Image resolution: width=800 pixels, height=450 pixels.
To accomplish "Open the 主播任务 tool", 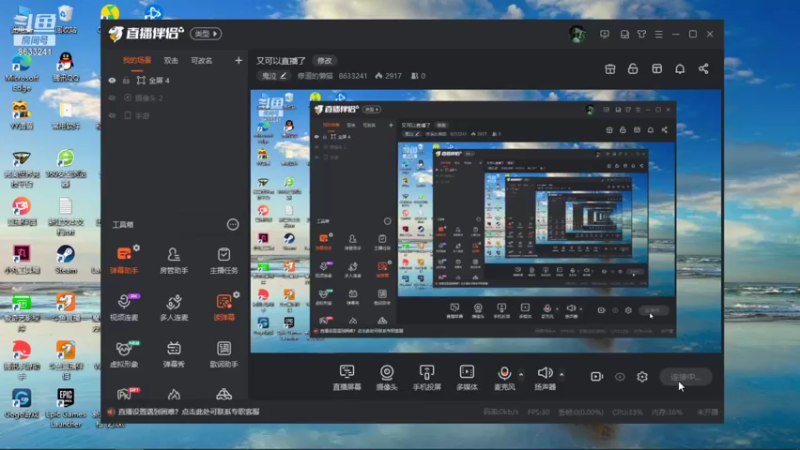I will [223, 260].
